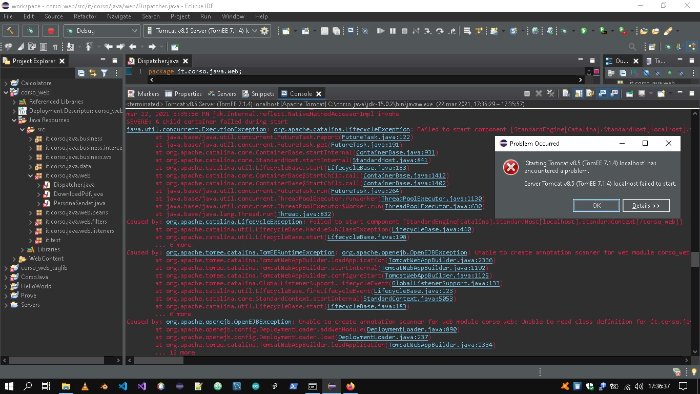700x394 pixels.
Task: Click the console vertical scrollbar thumb
Action: 695,259
